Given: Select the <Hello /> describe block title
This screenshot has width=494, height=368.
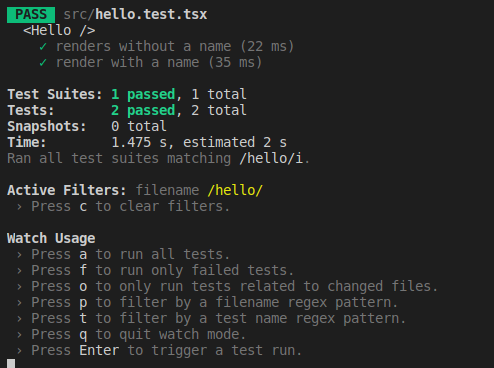Looking at the screenshot, I should (59, 31).
